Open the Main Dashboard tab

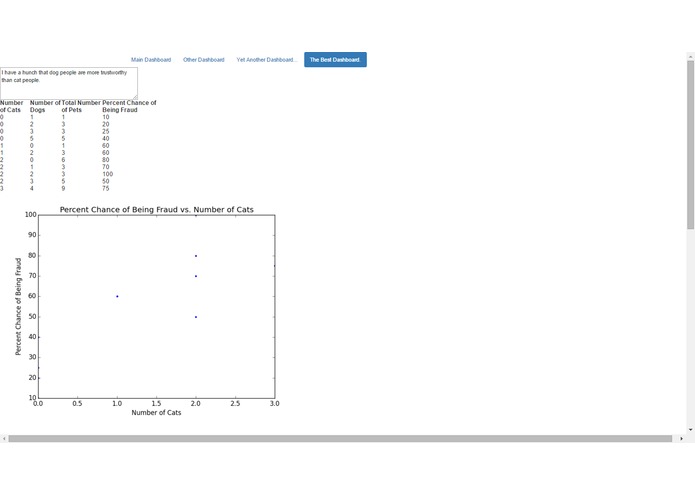[x=151, y=60]
